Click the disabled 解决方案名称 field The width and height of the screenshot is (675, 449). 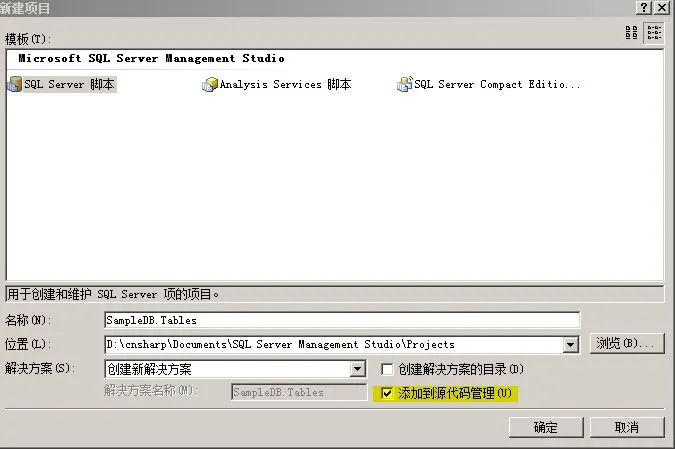299,392
